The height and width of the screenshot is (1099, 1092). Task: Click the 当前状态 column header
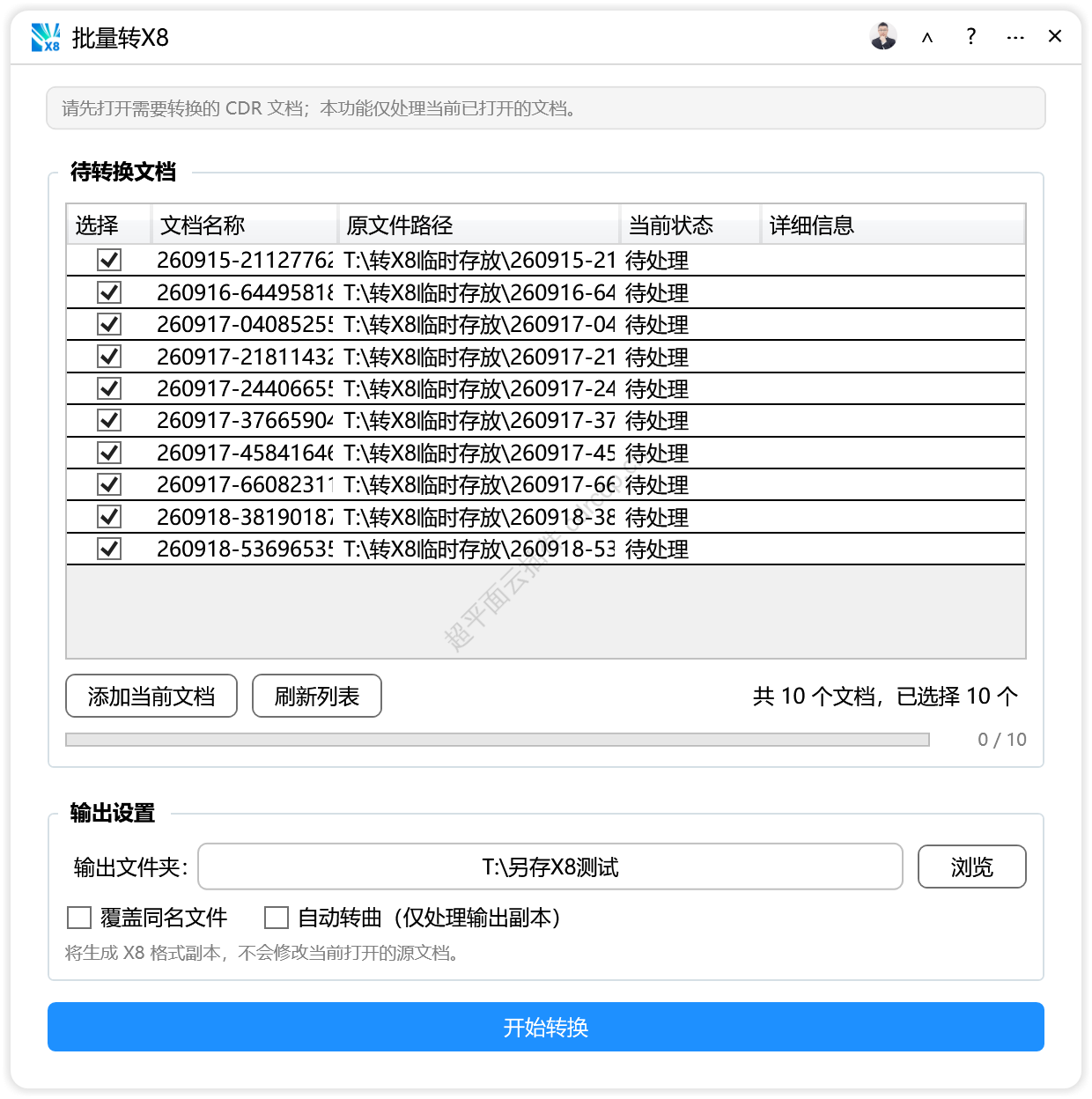(690, 225)
